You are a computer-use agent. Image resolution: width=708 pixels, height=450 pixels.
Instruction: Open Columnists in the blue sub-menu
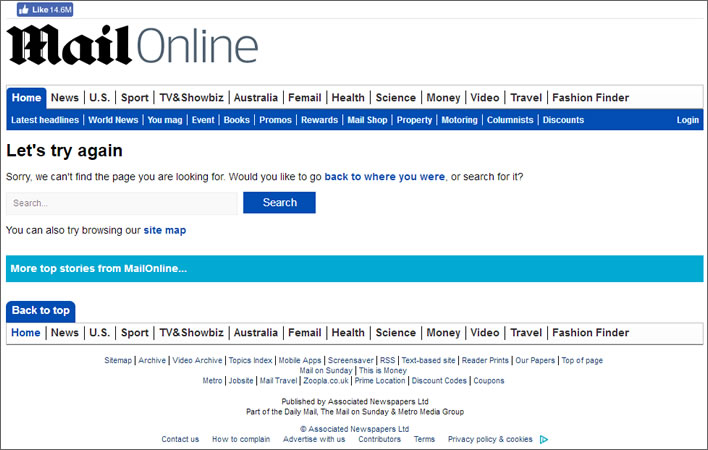(510, 120)
